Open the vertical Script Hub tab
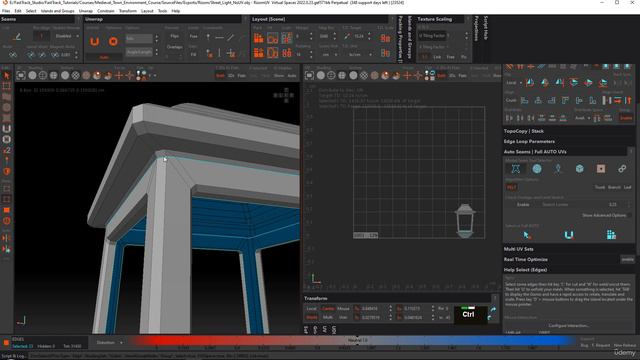The image size is (640, 360). (x=486, y=28)
